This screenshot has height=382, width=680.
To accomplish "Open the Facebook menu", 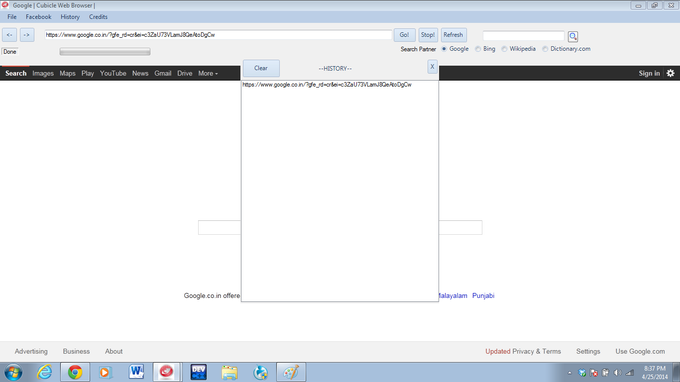I will click(x=38, y=17).
